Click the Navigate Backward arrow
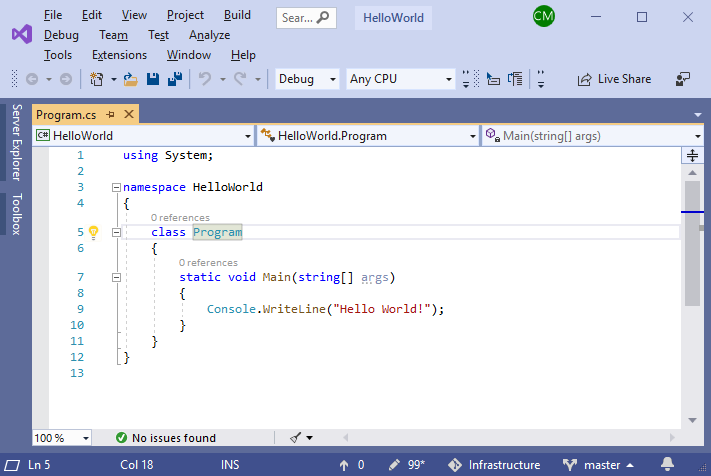Image resolution: width=711 pixels, height=476 pixels. 32,79
